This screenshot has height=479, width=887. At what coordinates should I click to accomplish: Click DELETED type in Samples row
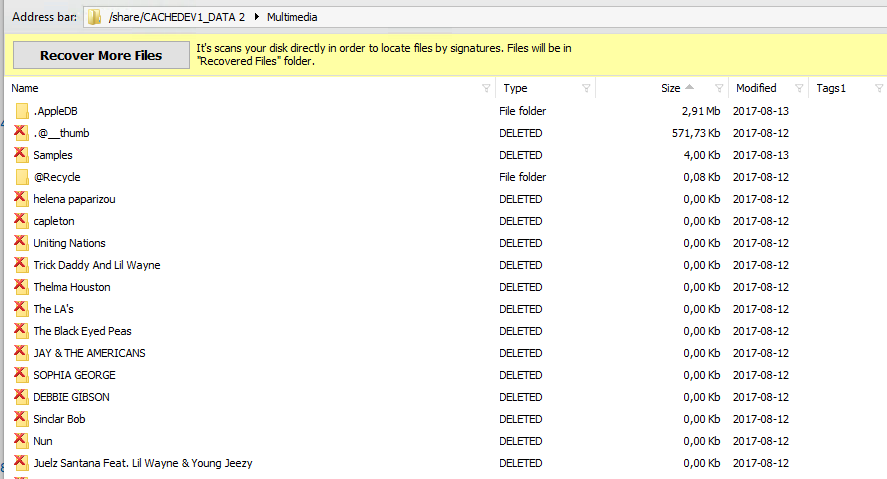(520, 156)
